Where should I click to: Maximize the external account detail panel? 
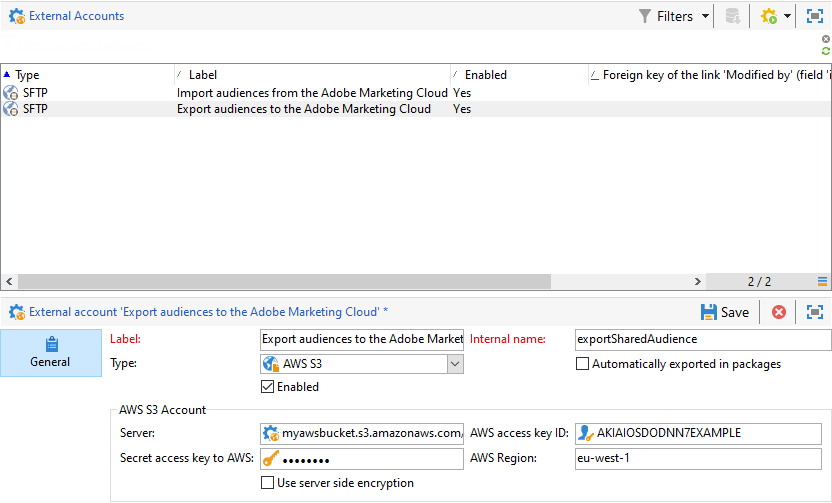(815, 312)
